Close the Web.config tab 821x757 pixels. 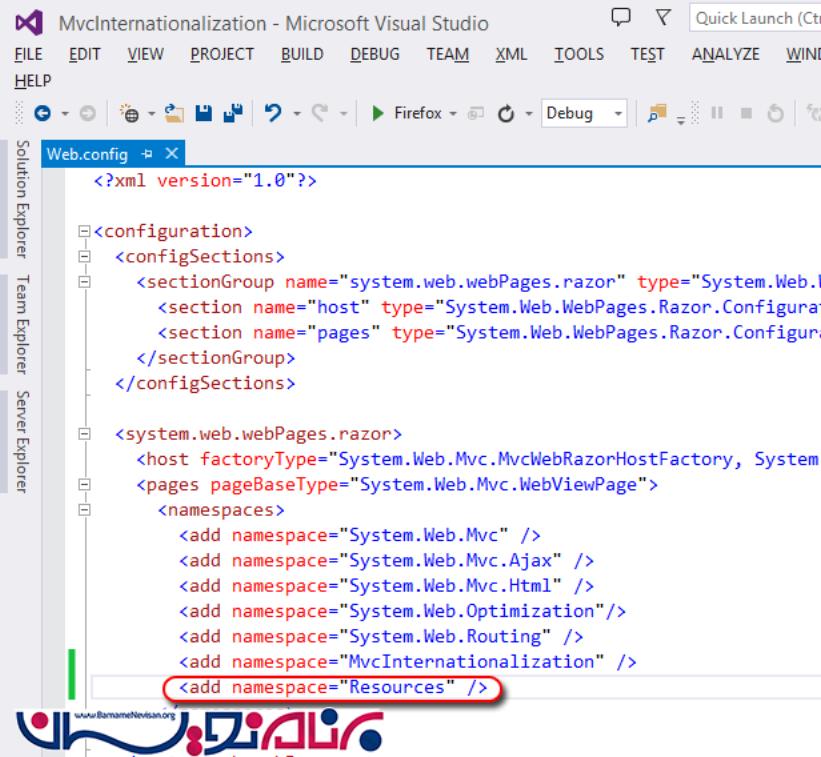coord(169,155)
